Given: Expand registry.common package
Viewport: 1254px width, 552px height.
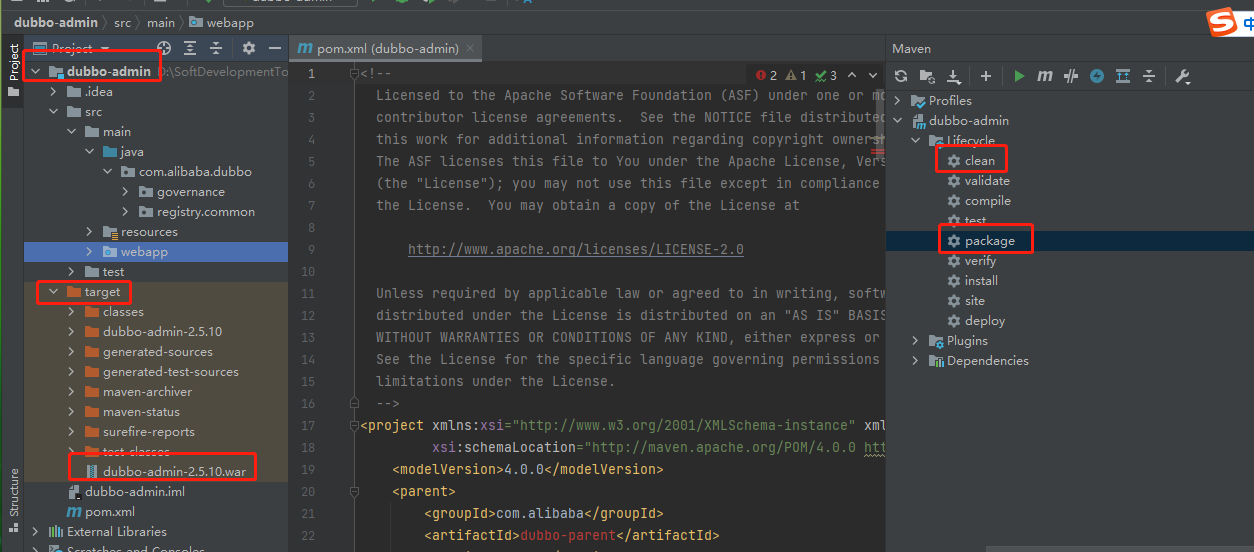Looking at the screenshot, I should 126,211.
